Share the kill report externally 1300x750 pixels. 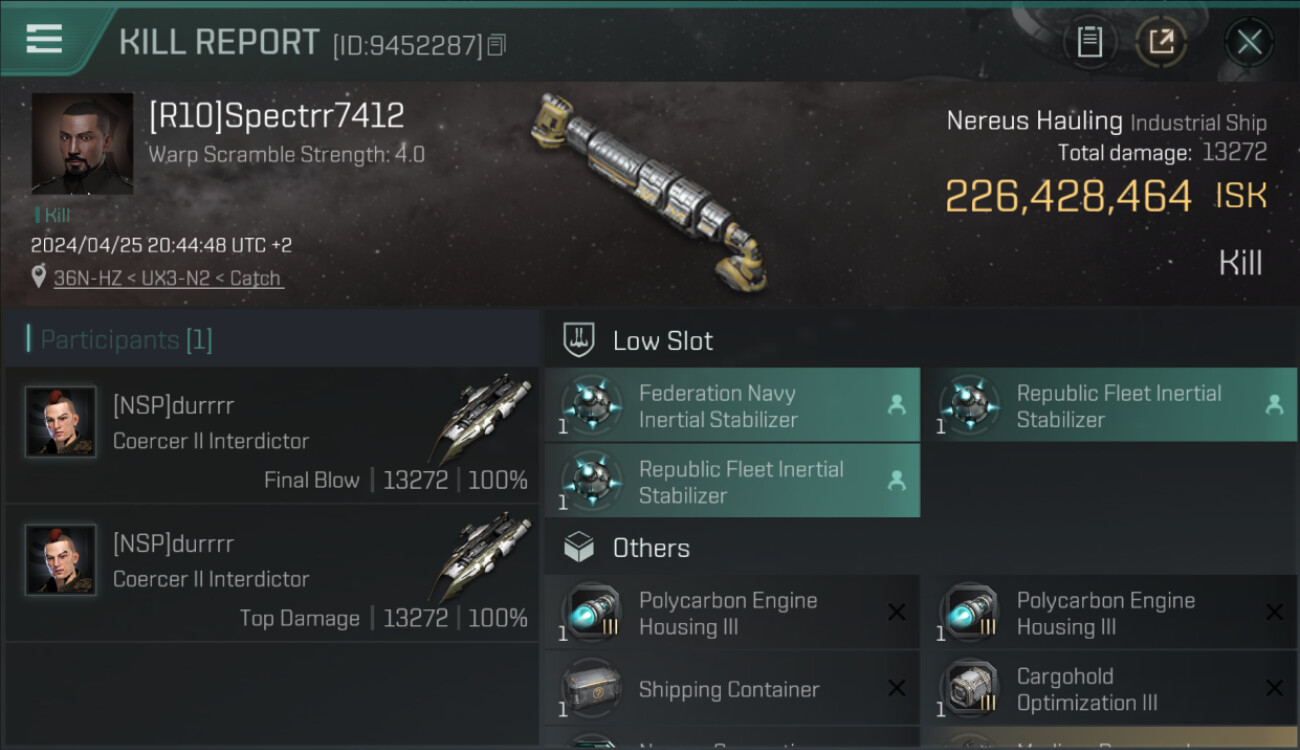click(1161, 42)
